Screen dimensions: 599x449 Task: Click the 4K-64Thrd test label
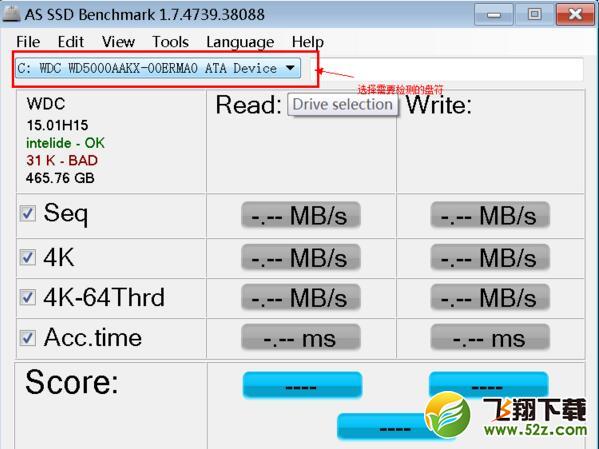[104, 297]
